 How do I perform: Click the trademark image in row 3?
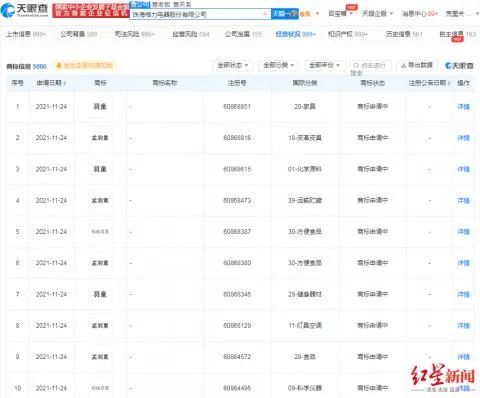pos(100,169)
